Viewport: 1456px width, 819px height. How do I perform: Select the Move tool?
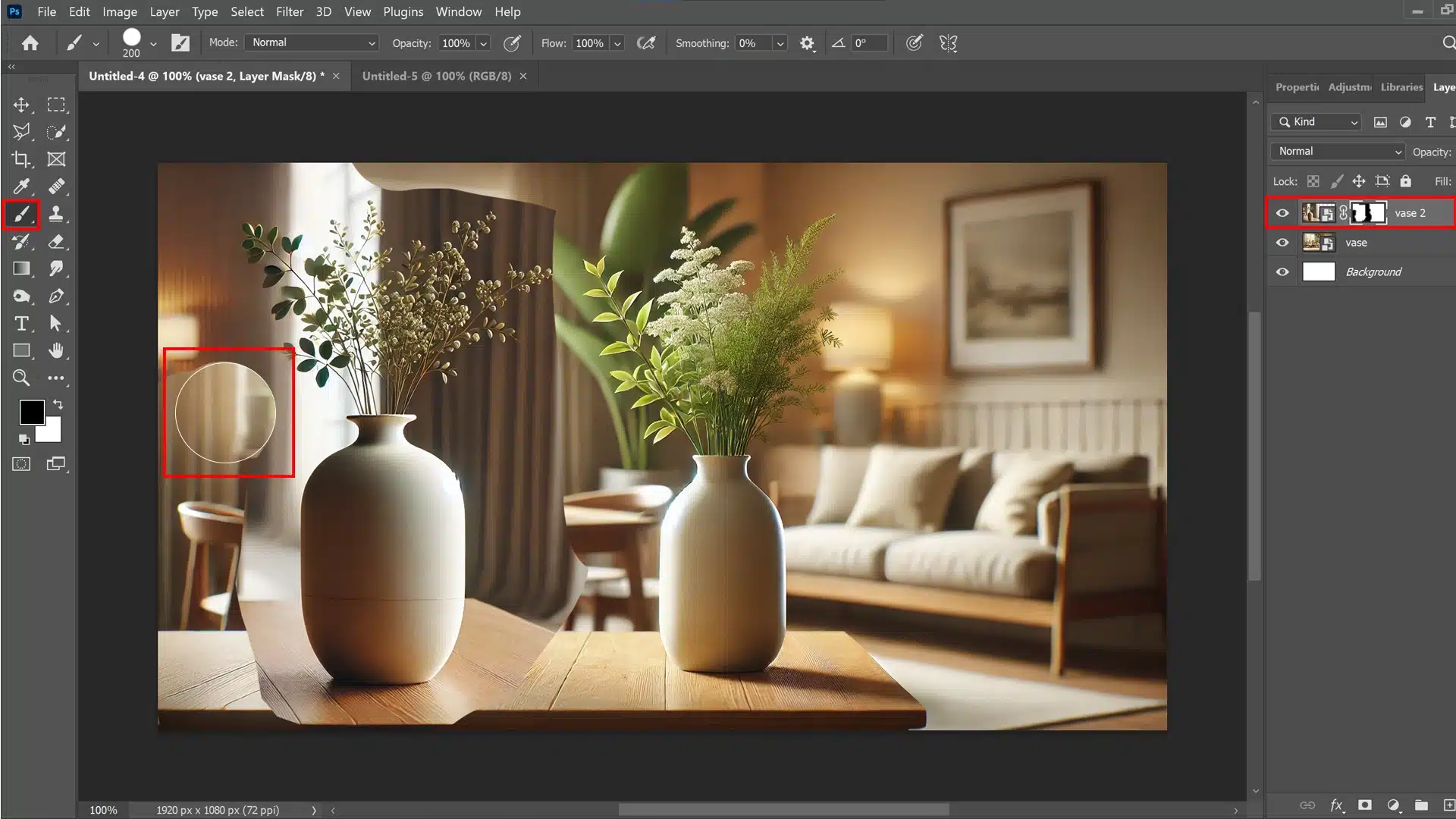click(21, 105)
